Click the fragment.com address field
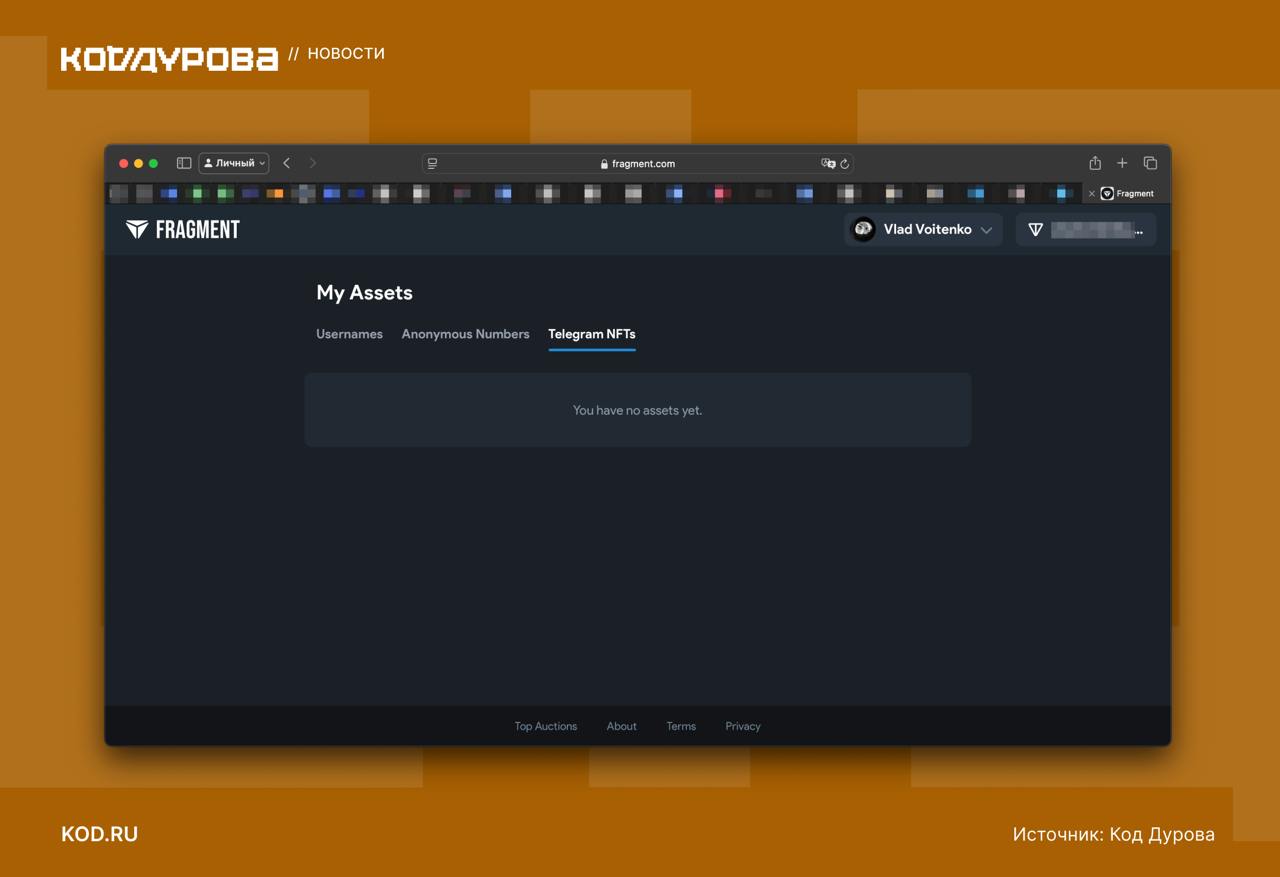 click(x=637, y=163)
